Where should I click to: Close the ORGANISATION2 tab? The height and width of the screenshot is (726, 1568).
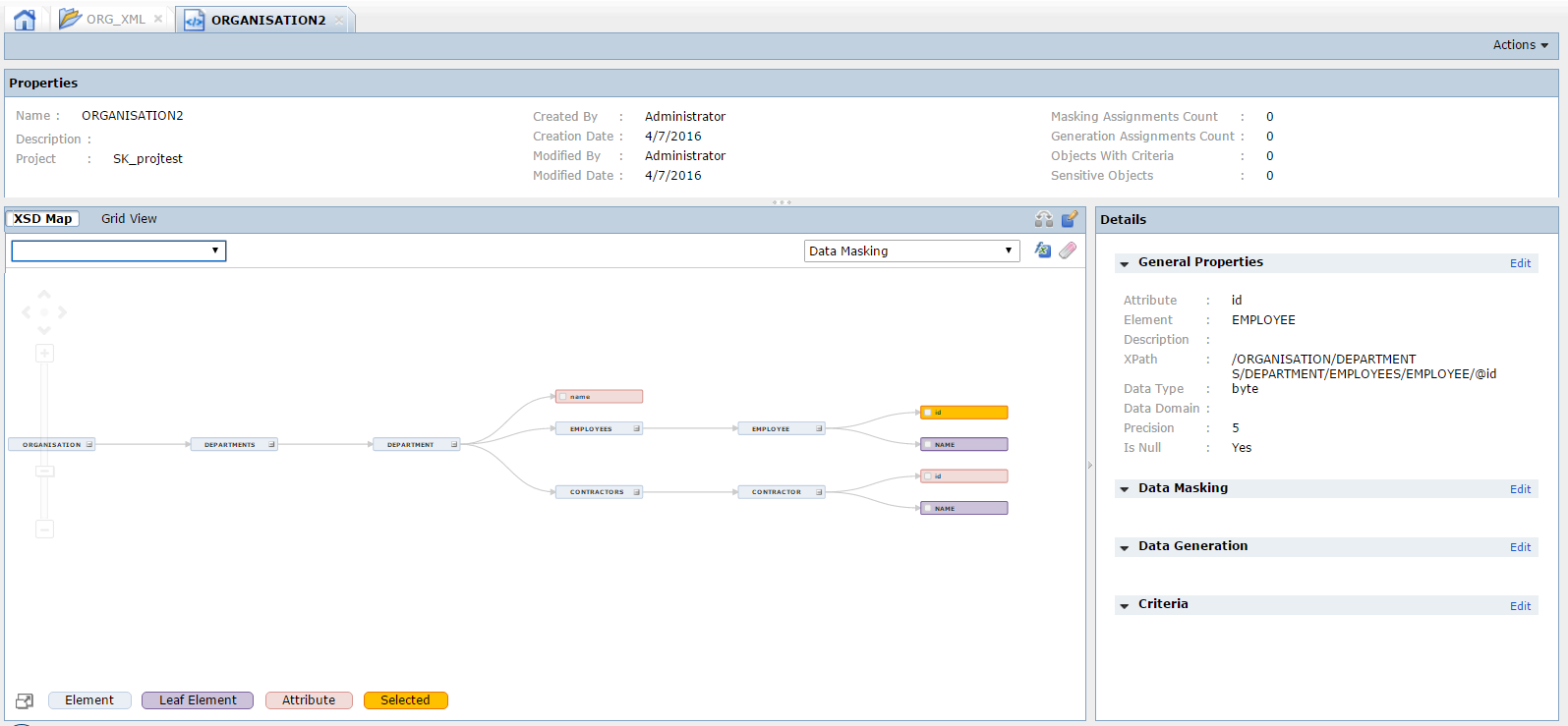click(x=339, y=20)
